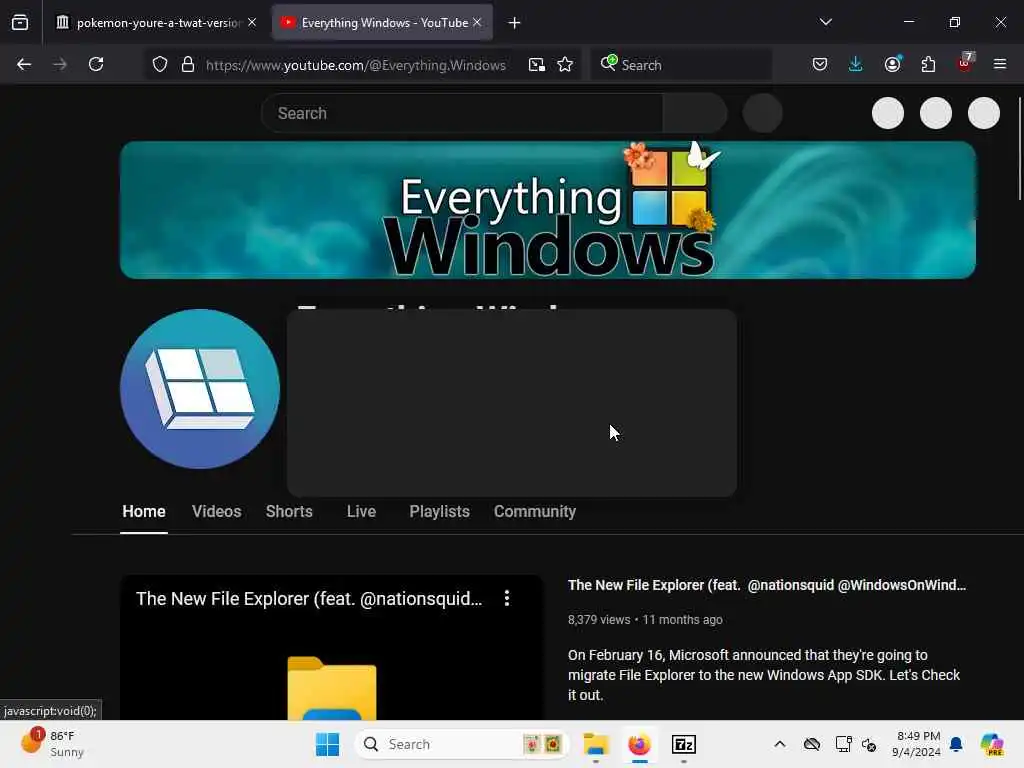Close the Everything Windows YouTube tab

pyautogui.click(x=477, y=22)
